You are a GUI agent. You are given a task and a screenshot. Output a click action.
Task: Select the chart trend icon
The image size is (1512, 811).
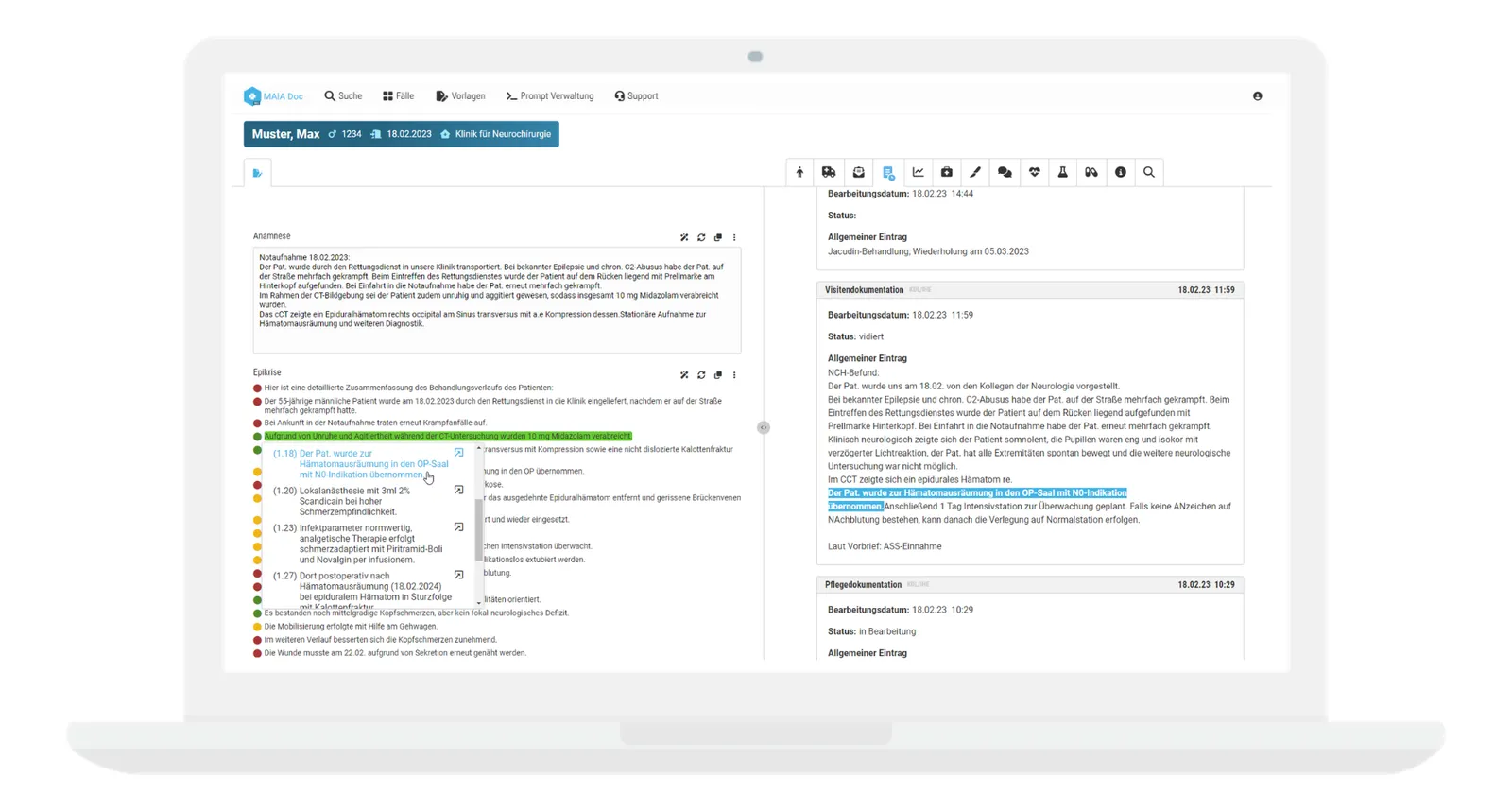(x=918, y=172)
